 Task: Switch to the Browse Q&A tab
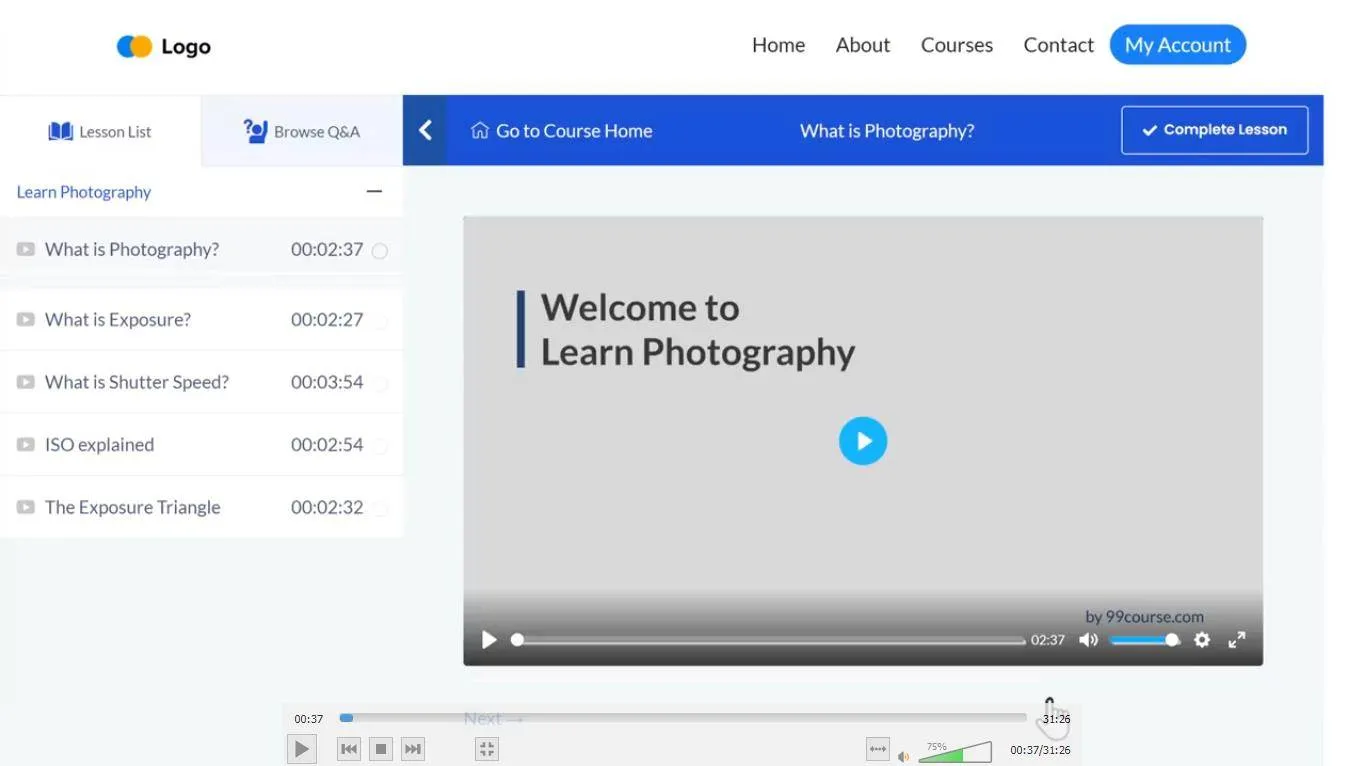[x=302, y=131]
